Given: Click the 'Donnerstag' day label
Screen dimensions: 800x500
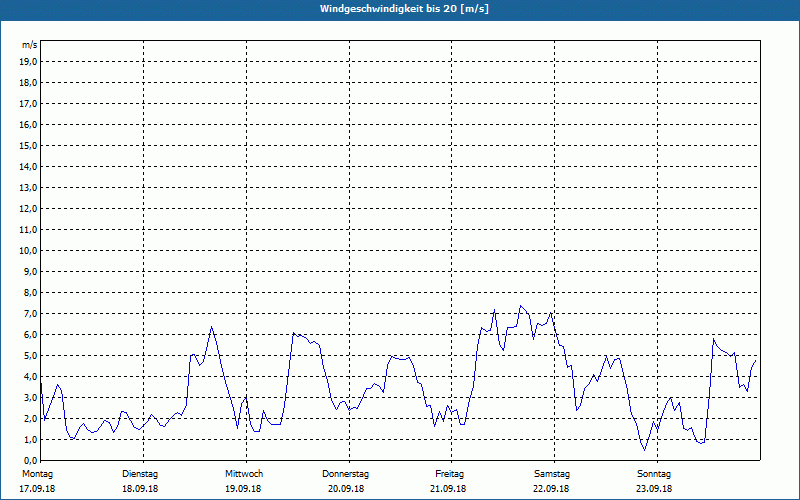Looking at the screenshot, I should [345, 474].
